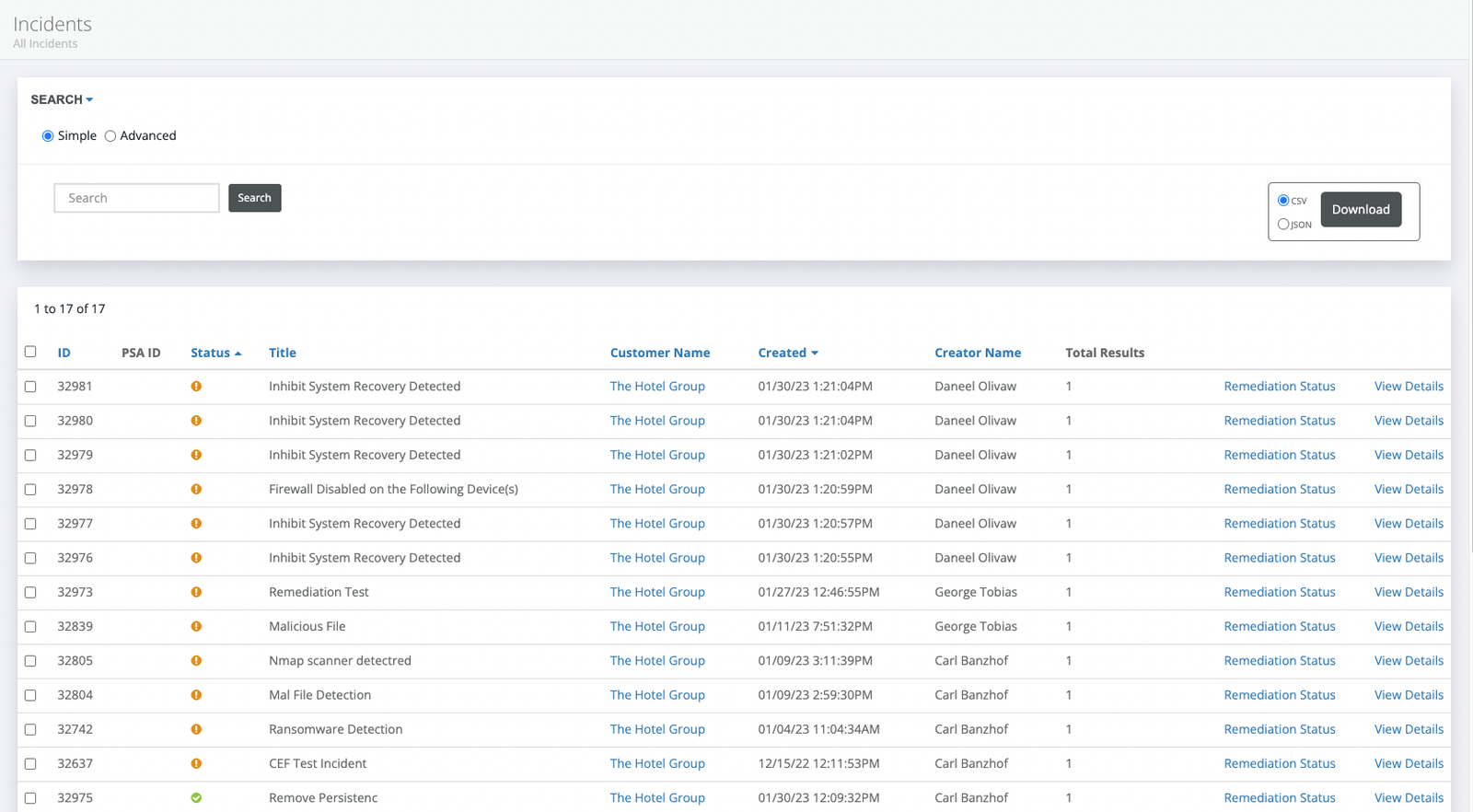Click the 'Remove Persistenc' title text
This screenshot has height=812, width=1473.
pyautogui.click(x=323, y=798)
